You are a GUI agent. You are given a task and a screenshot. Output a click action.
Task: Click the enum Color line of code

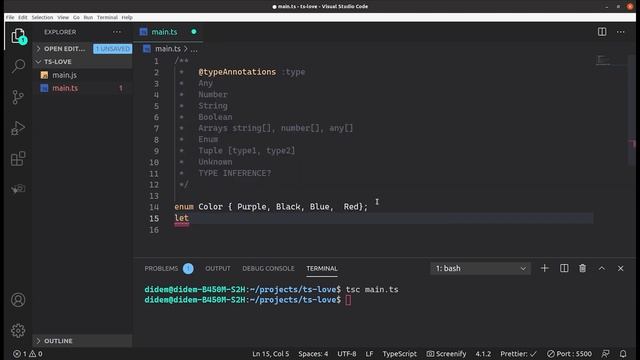(x=271, y=207)
